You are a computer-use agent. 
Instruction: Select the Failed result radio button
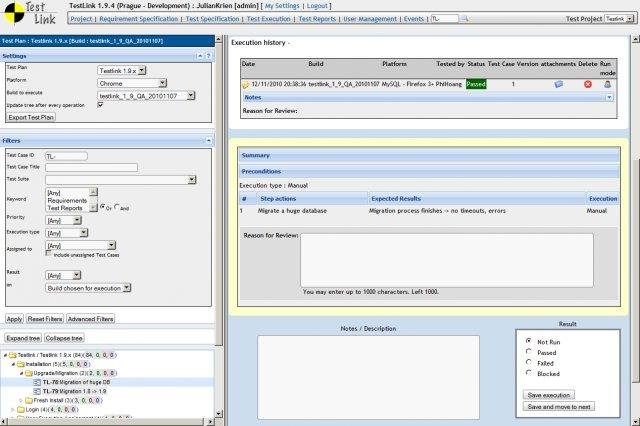tap(527, 364)
